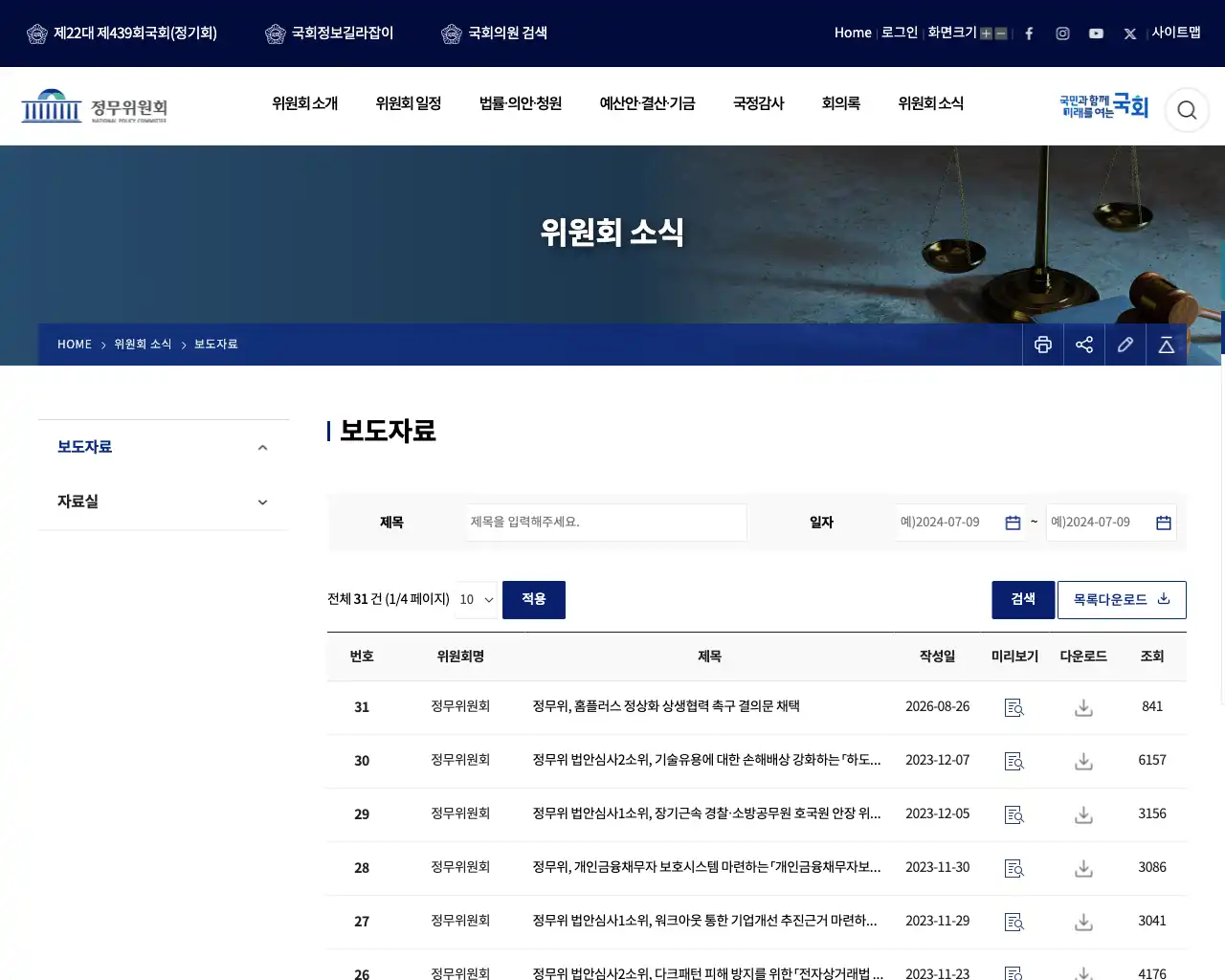
Task: Preview post 31 with preview icon
Action: (x=1014, y=707)
